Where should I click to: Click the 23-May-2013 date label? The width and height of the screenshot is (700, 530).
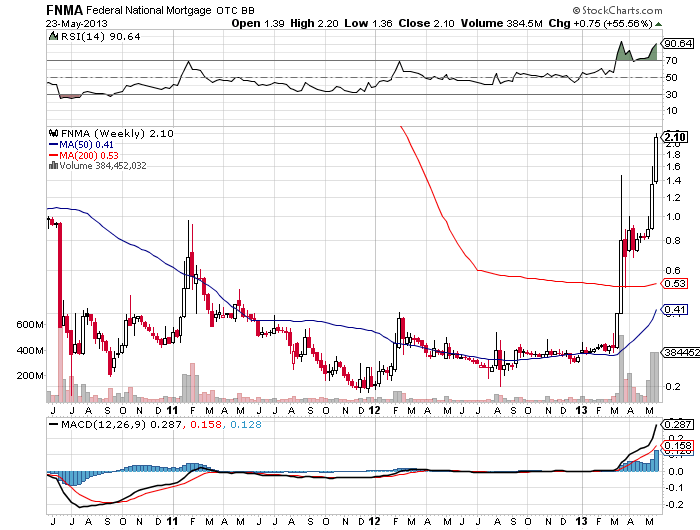point(76,24)
